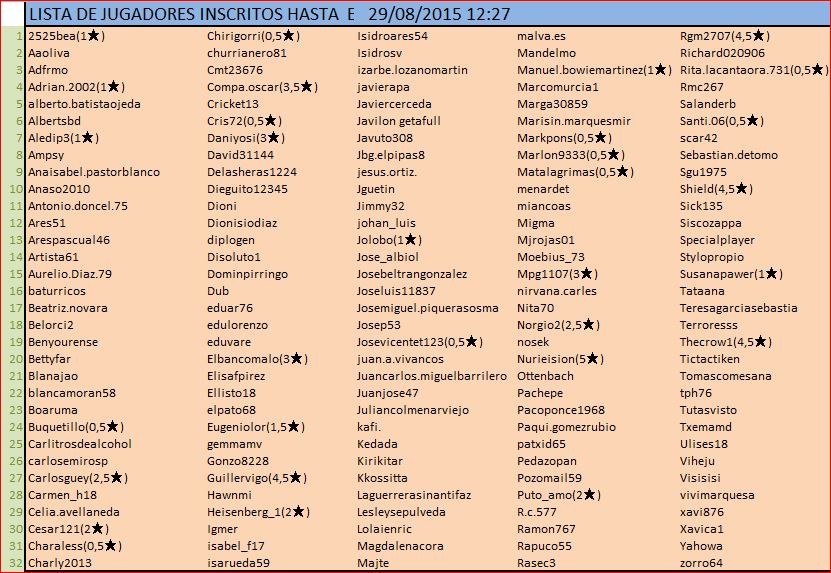Screen dimensions: 831x573
Task: Select the zorro64 cell
Action: tap(701, 563)
